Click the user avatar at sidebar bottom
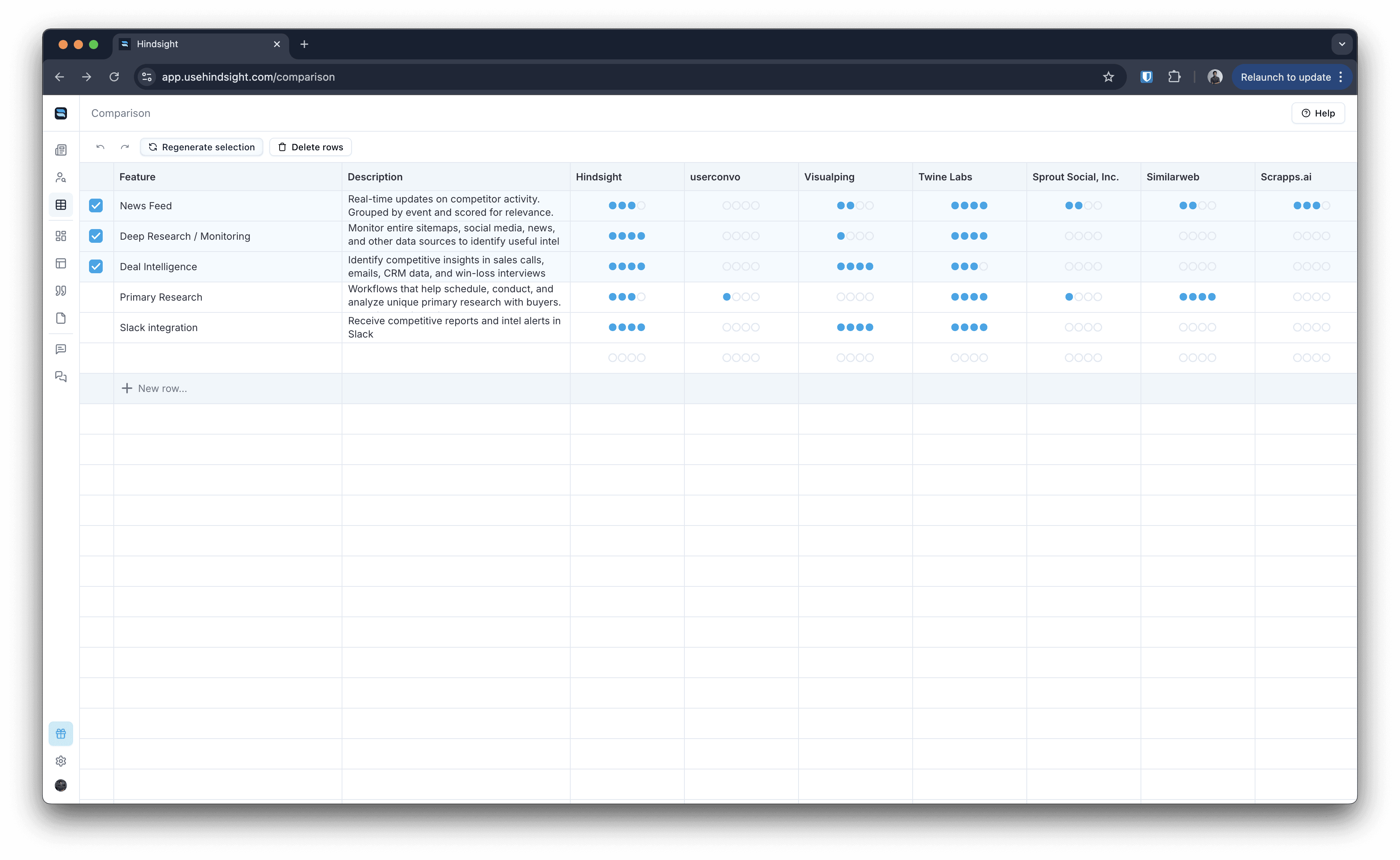The image size is (1400, 860). coord(61,785)
